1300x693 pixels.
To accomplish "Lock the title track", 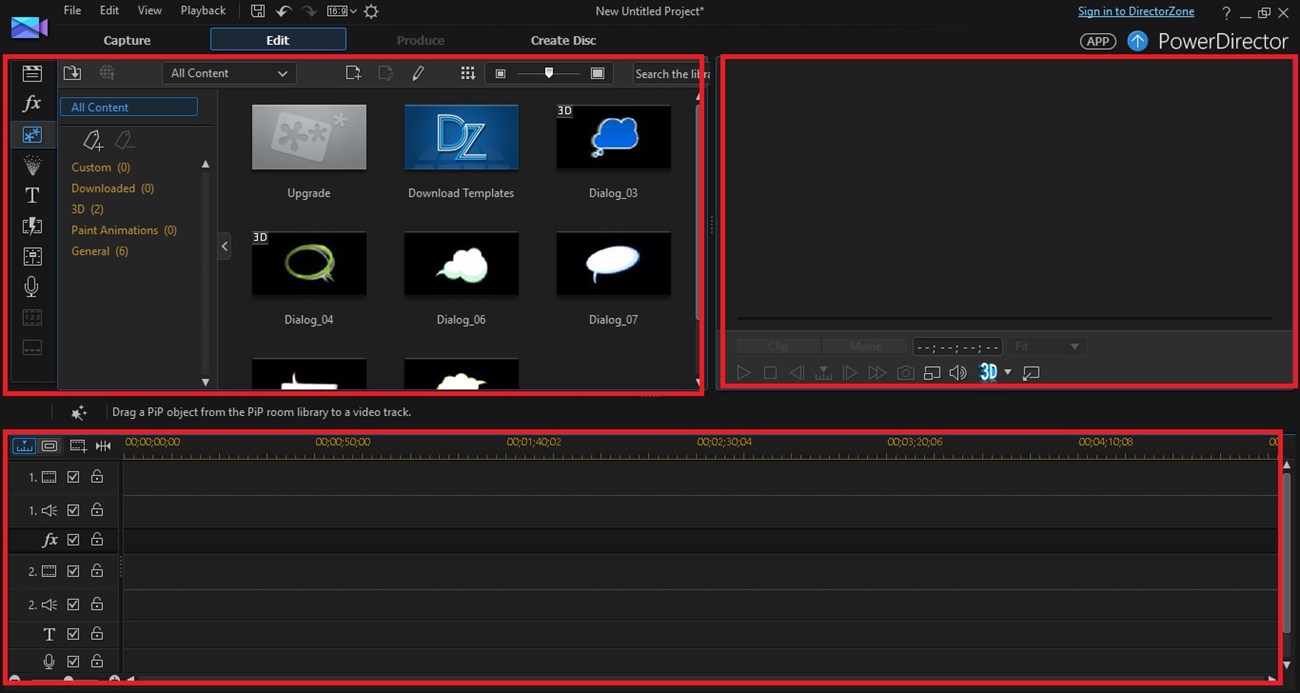I will click(x=97, y=634).
